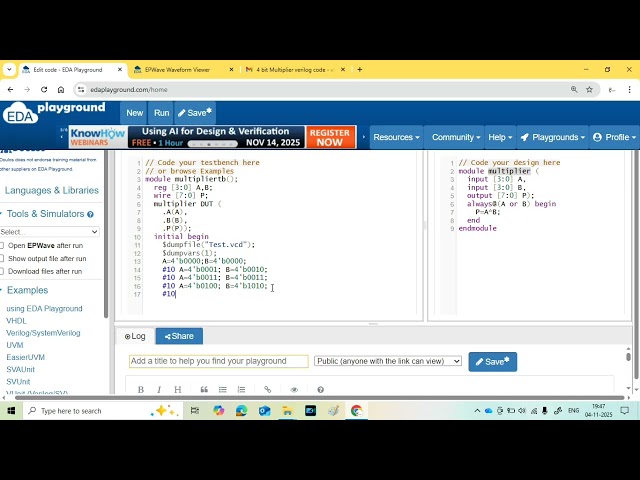Image resolution: width=640 pixels, height=480 pixels.
Task: Click REGISTER NOW banner button
Action: point(330,137)
